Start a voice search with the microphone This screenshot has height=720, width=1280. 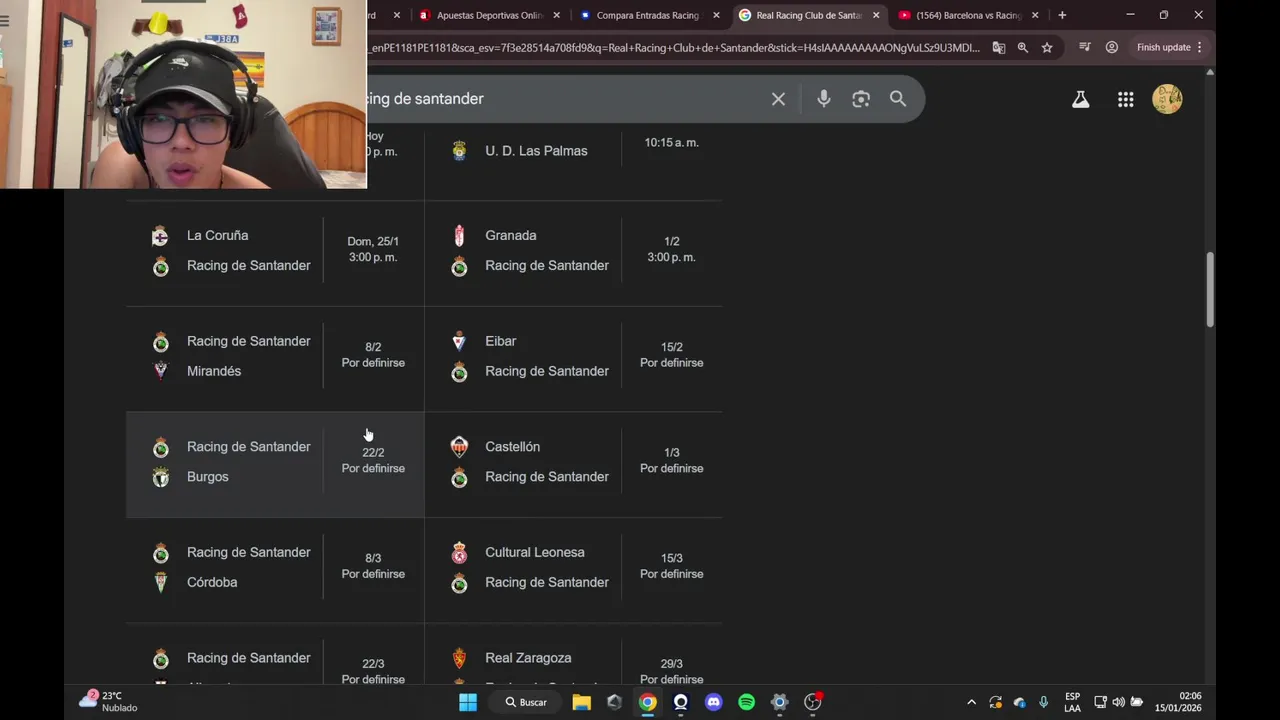click(823, 99)
